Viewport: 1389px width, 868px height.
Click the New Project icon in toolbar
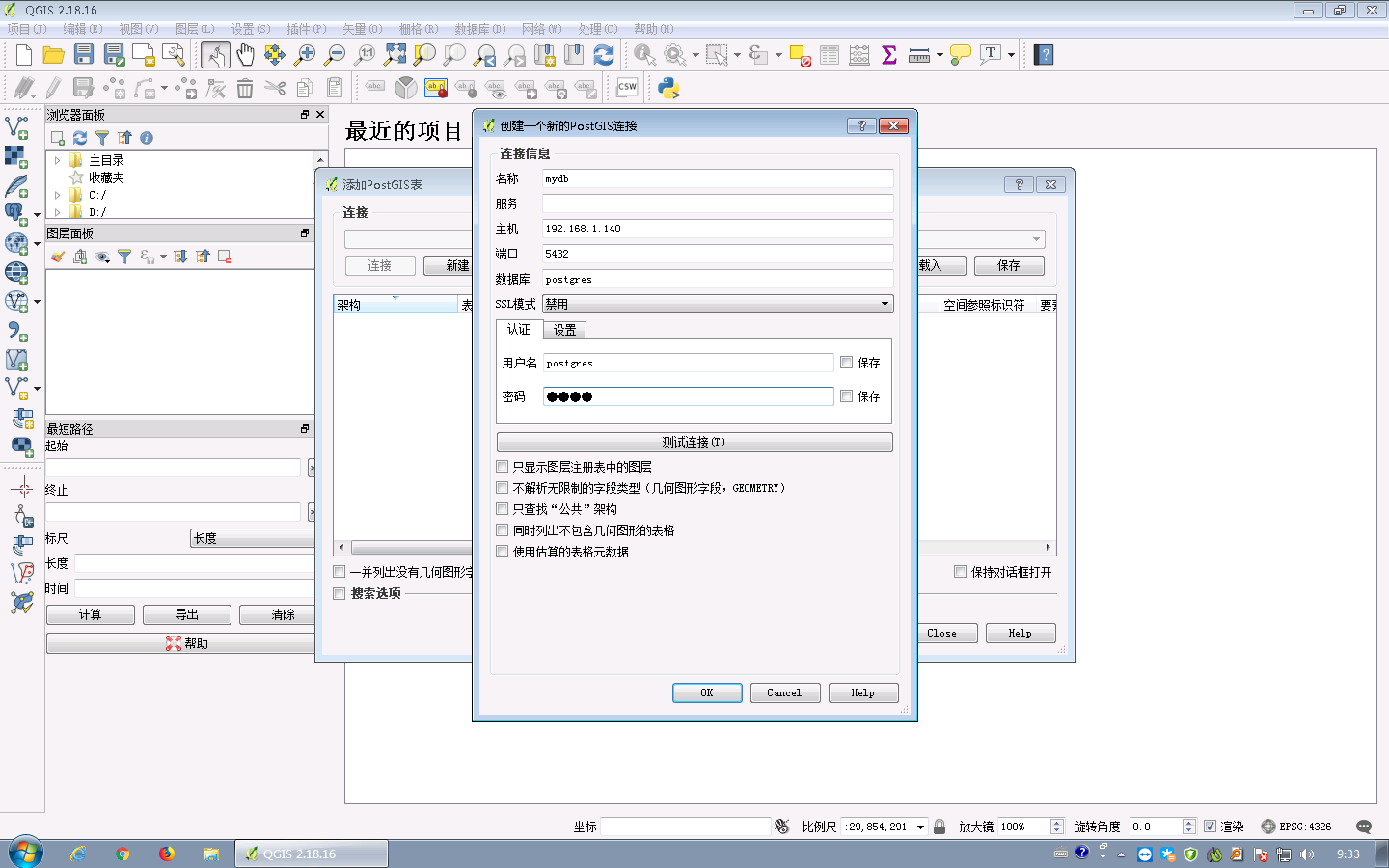(24, 55)
